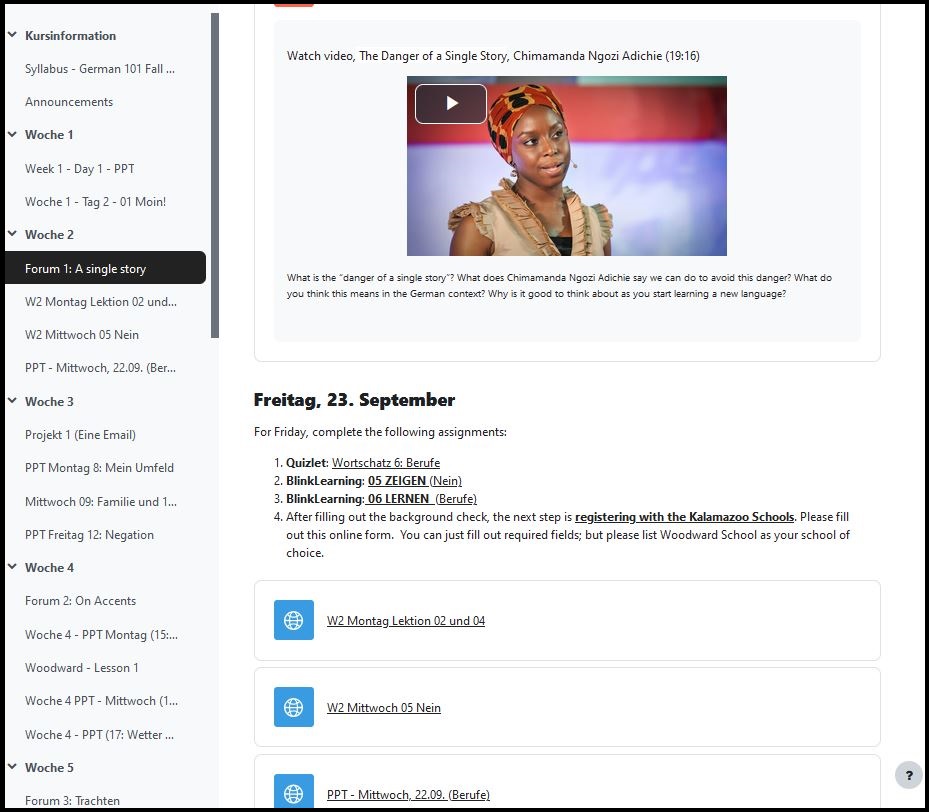Click the globe icon beside W2 Montag Lektion 02 und 04
Viewport: 929px width, 812px height.
pyautogui.click(x=294, y=620)
